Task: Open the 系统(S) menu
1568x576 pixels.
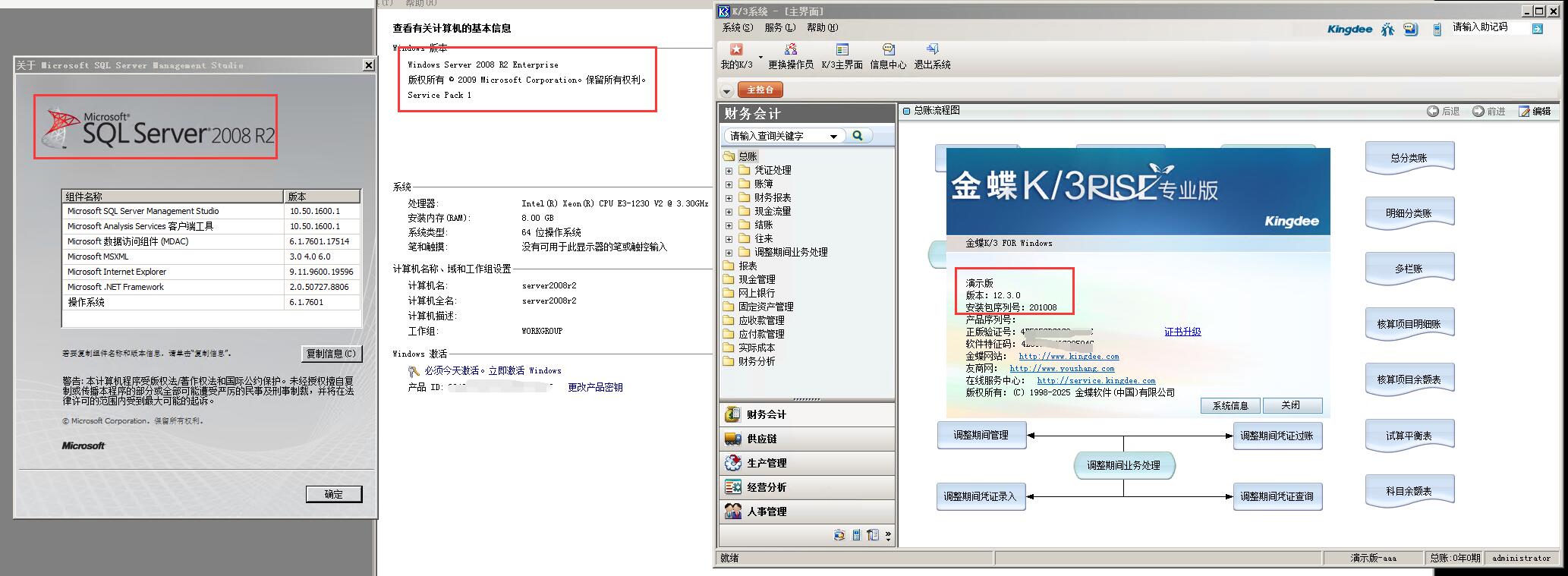Action: [x=738, y=27]
